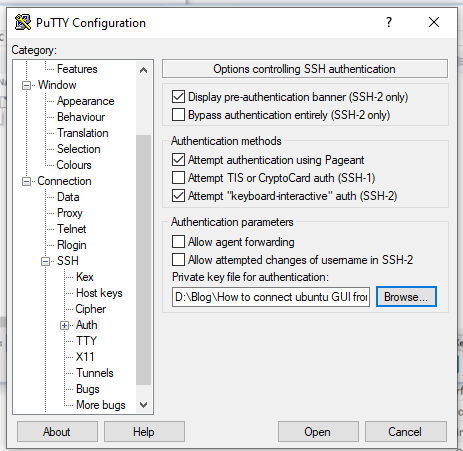The image size is (463, 451).
Task: Click the Browse... button
Action: pyautogui.click(x=406, y=296)
